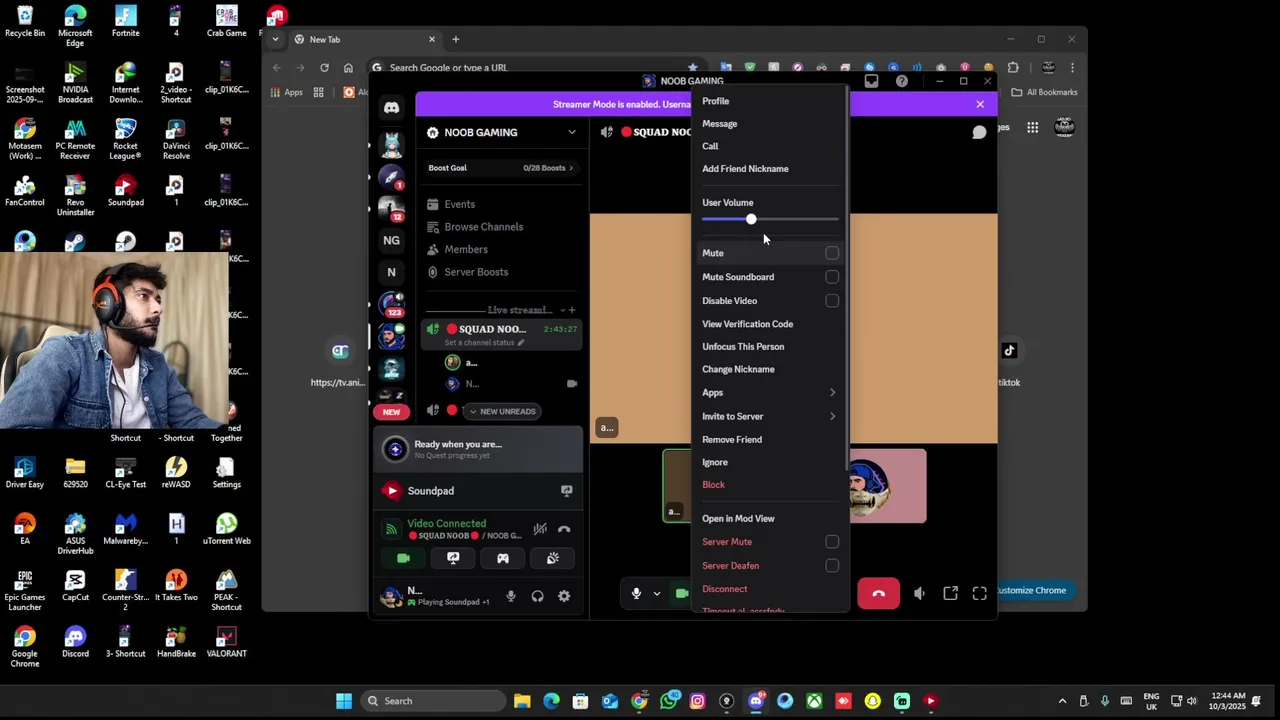Open File Explorer from taskbar
This screenshot has width=1280, height=720.
522,701
